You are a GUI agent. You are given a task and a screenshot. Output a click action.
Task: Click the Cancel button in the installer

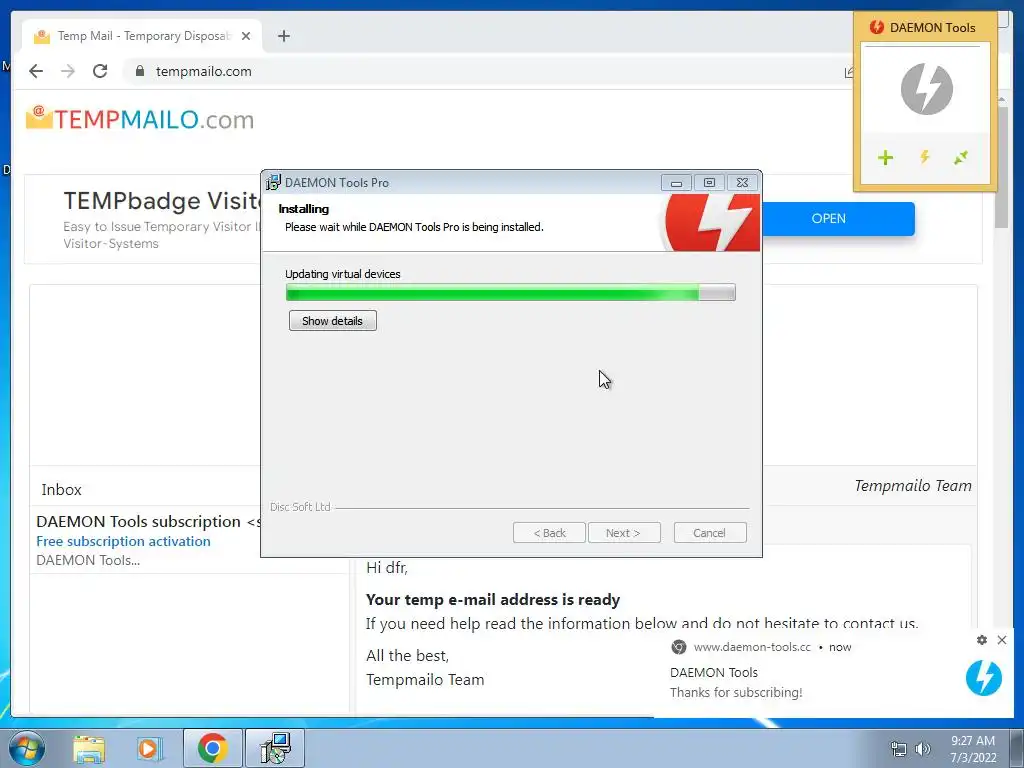(x=709, y=533)
